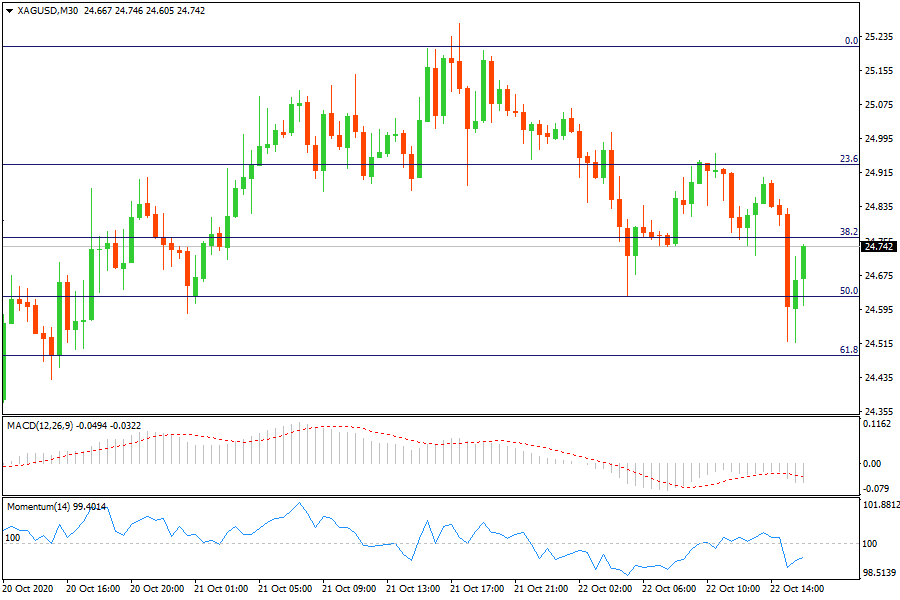
Task: Click the 22 Oct 06:00 time axis label
Action: [x=671, y=590]
